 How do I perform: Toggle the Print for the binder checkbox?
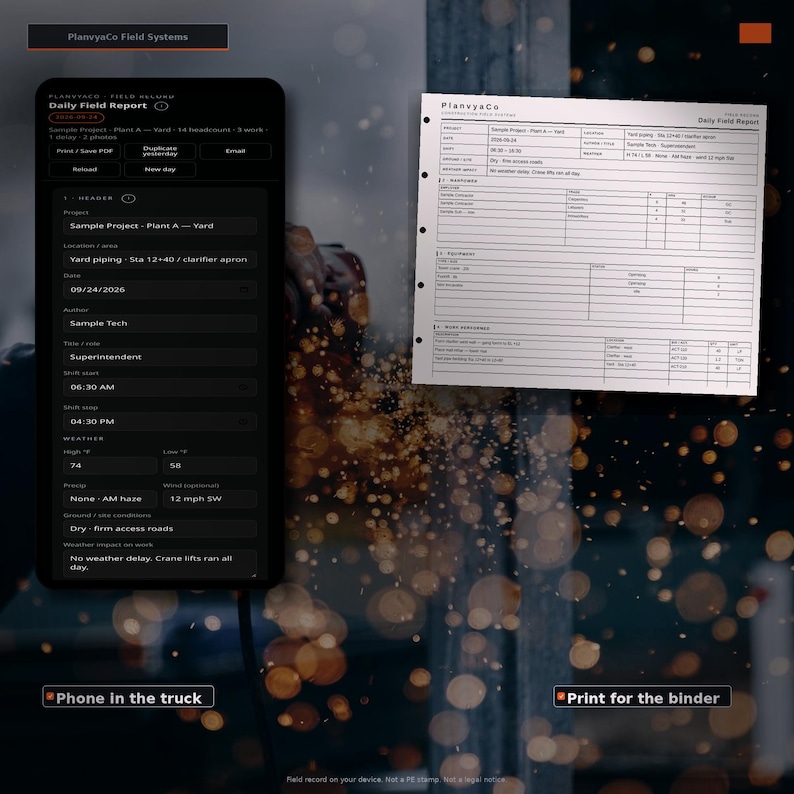tap(561, 696)
